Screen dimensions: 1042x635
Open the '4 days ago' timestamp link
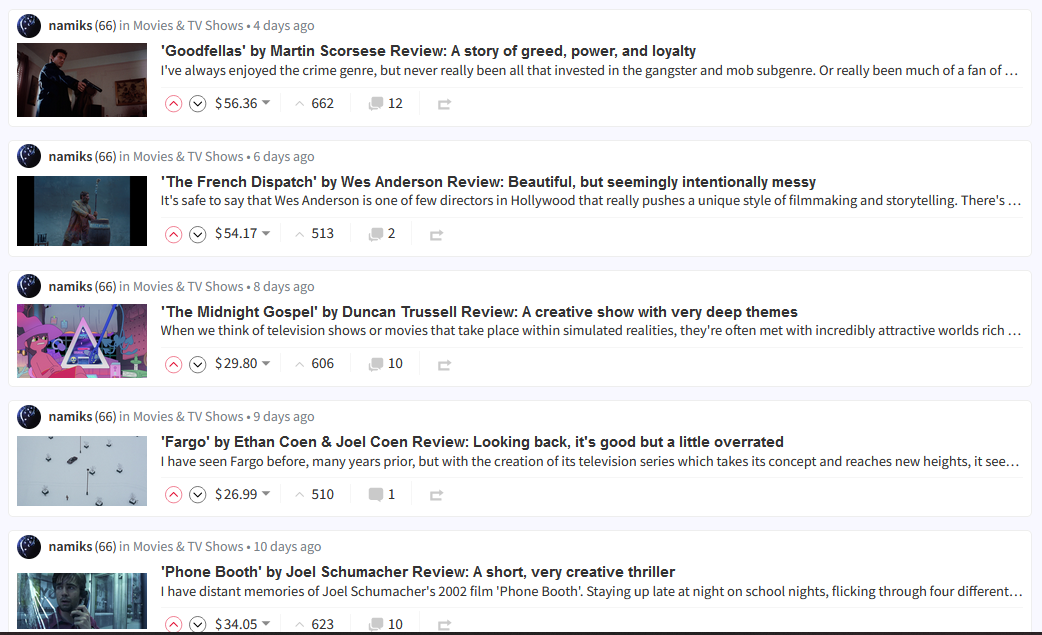tap(284, 26)
